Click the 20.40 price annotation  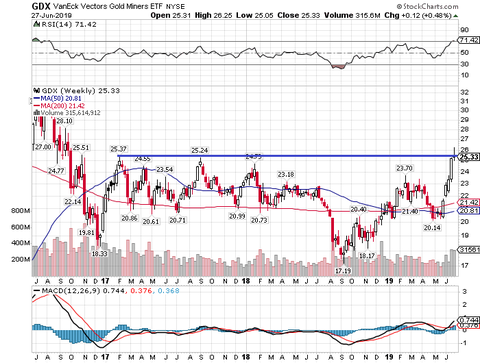click(359, 210)
